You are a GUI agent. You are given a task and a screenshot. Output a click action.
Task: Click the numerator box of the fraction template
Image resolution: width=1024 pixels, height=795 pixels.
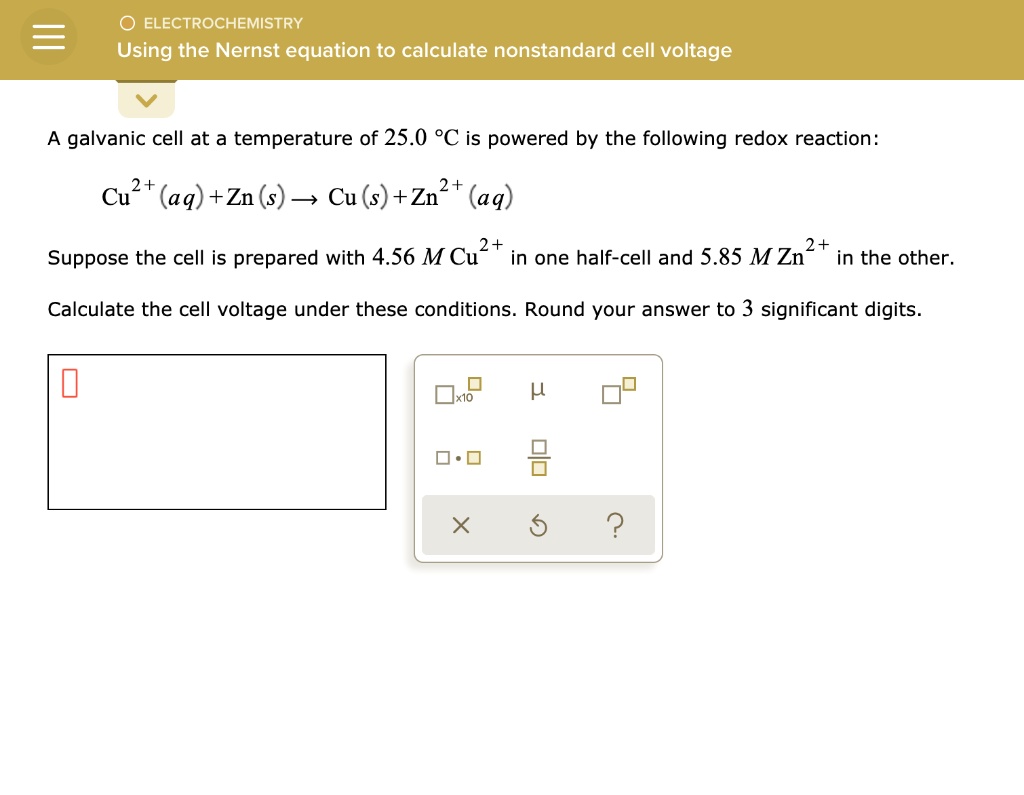tap(539, 447)
